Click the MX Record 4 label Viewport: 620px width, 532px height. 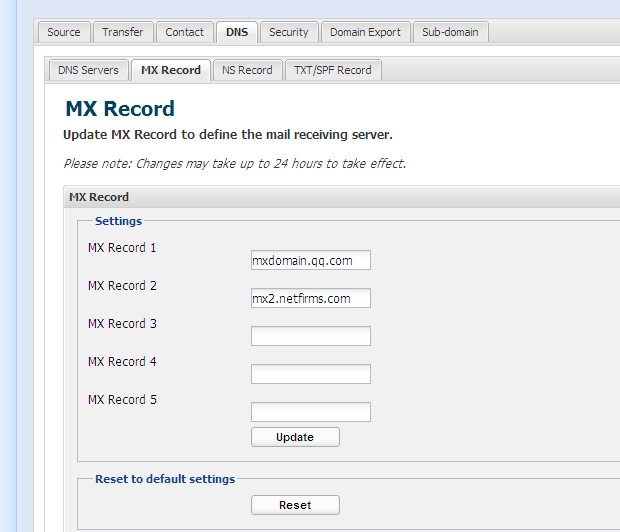(122, 362)
